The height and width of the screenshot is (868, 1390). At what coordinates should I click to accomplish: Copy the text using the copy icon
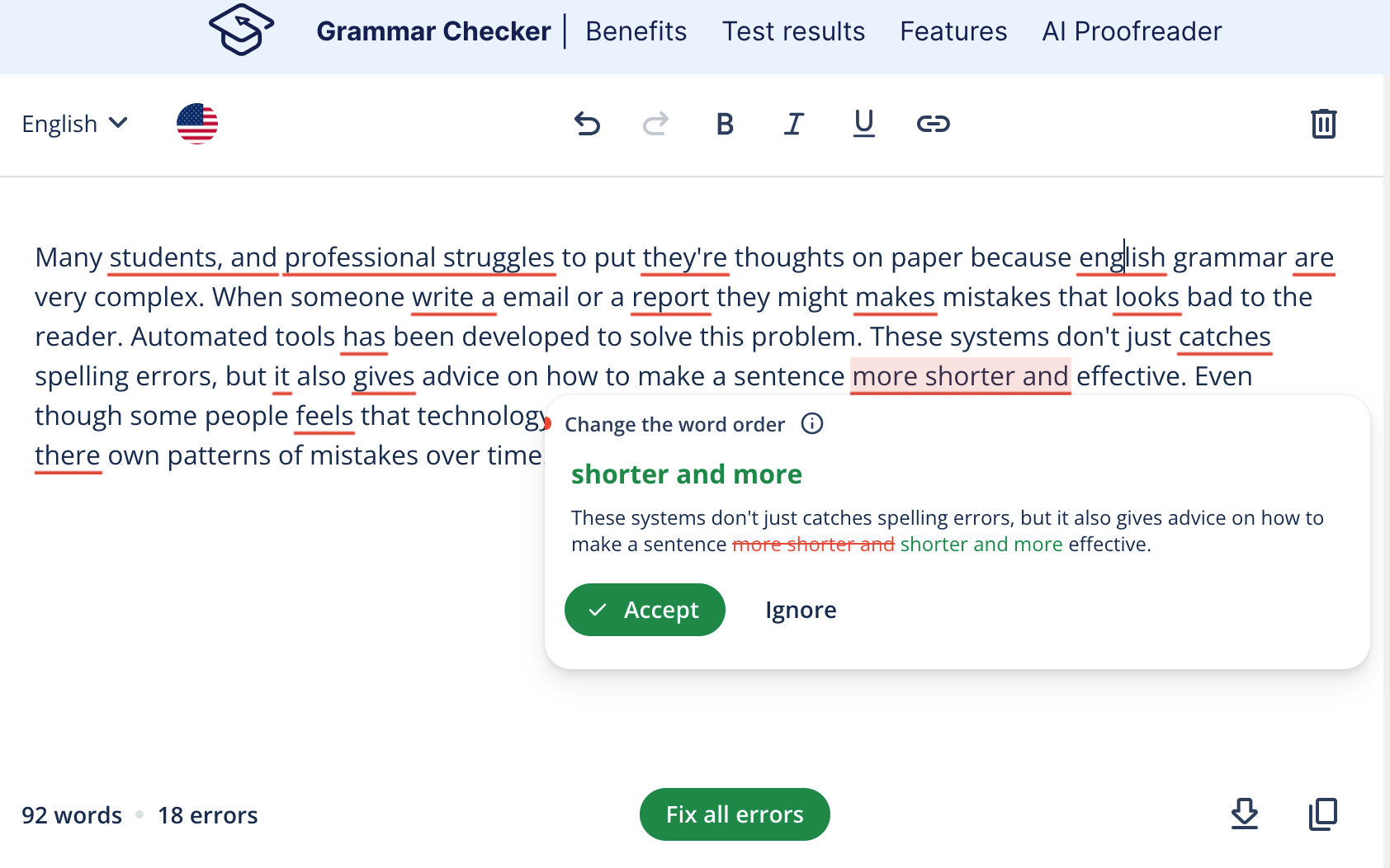click(1323, 814)
